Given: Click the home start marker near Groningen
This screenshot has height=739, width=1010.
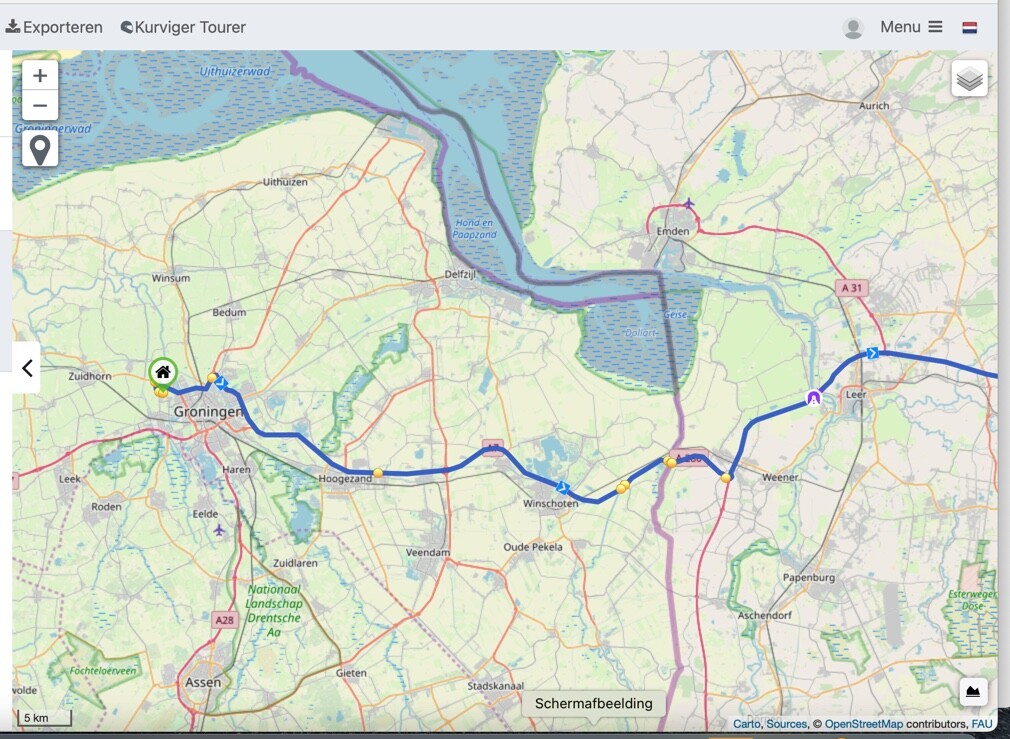Looking at the screenshot, I should tap(163, 372).
